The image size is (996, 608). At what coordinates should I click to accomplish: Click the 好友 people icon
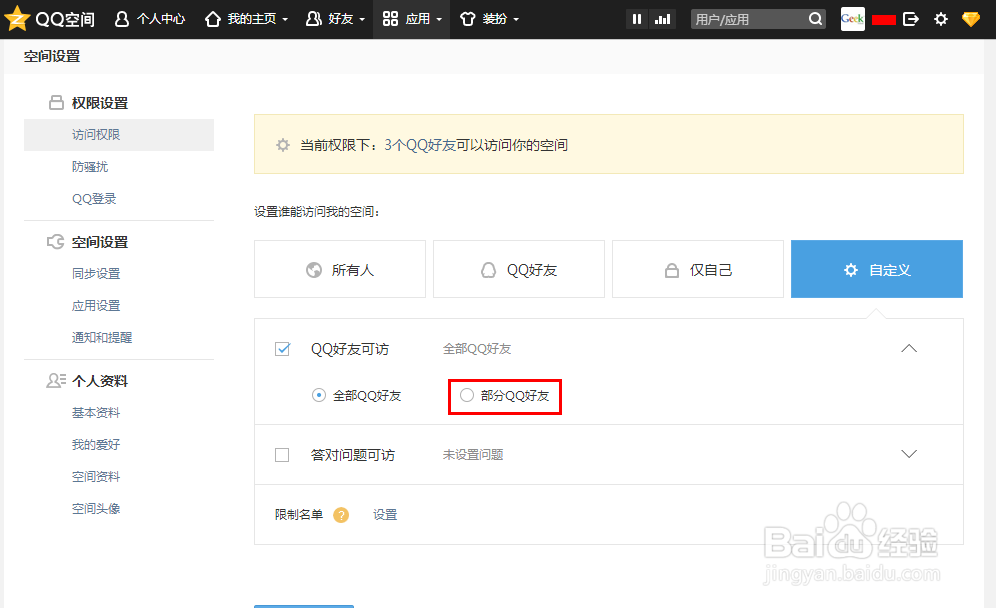(x=313, y=19)
